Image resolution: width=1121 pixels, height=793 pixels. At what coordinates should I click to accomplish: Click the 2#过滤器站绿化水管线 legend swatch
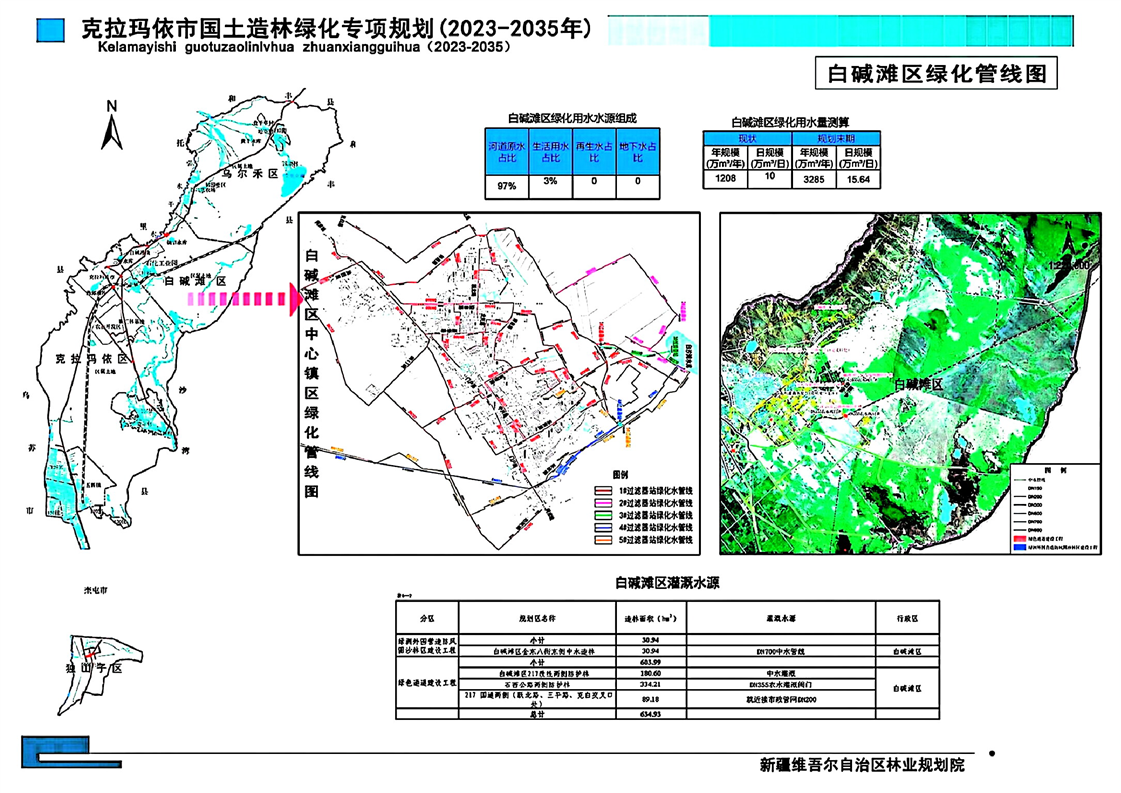[604, 503]
